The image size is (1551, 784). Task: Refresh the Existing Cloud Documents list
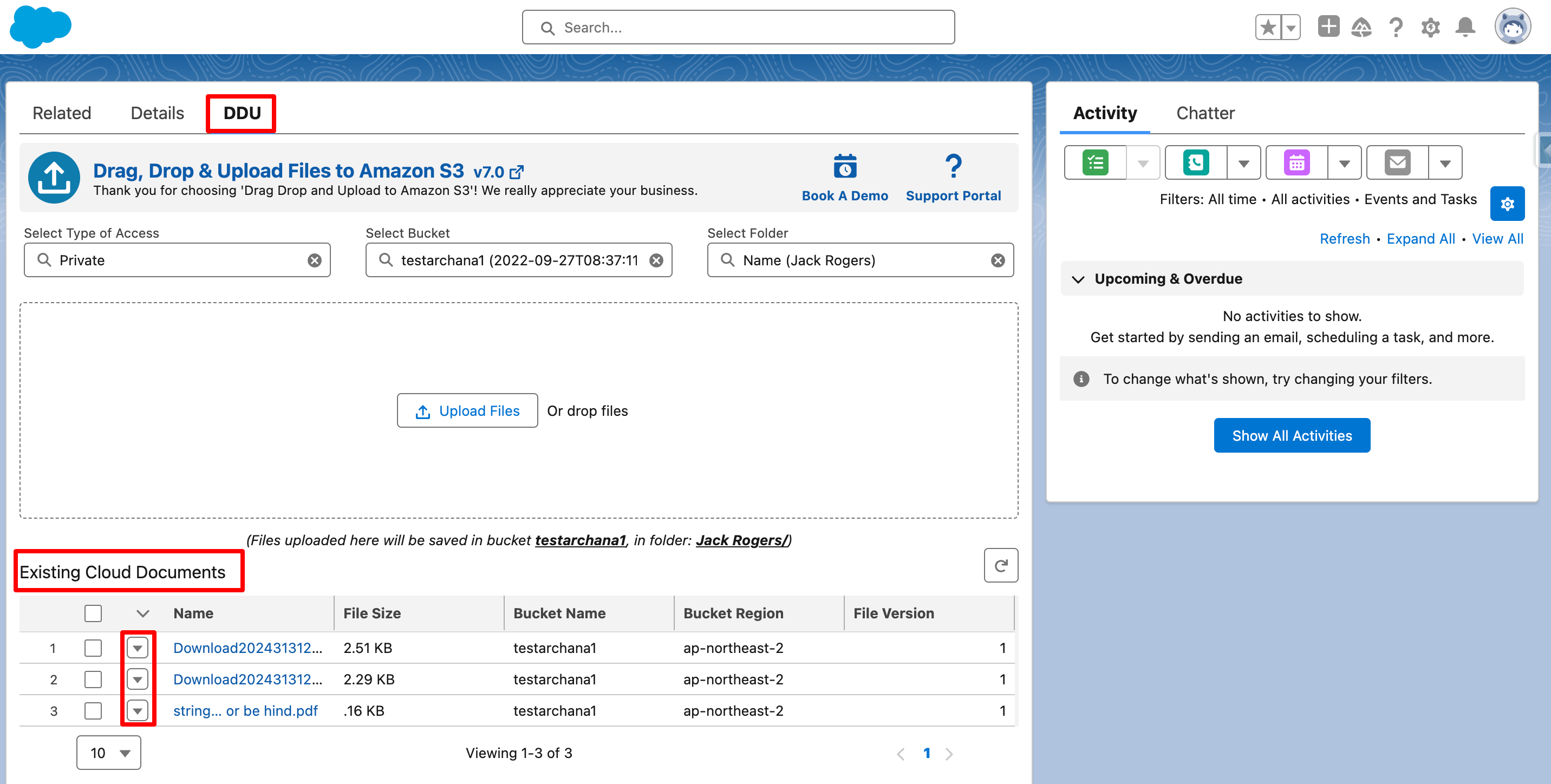click(x=1000, y=565)
